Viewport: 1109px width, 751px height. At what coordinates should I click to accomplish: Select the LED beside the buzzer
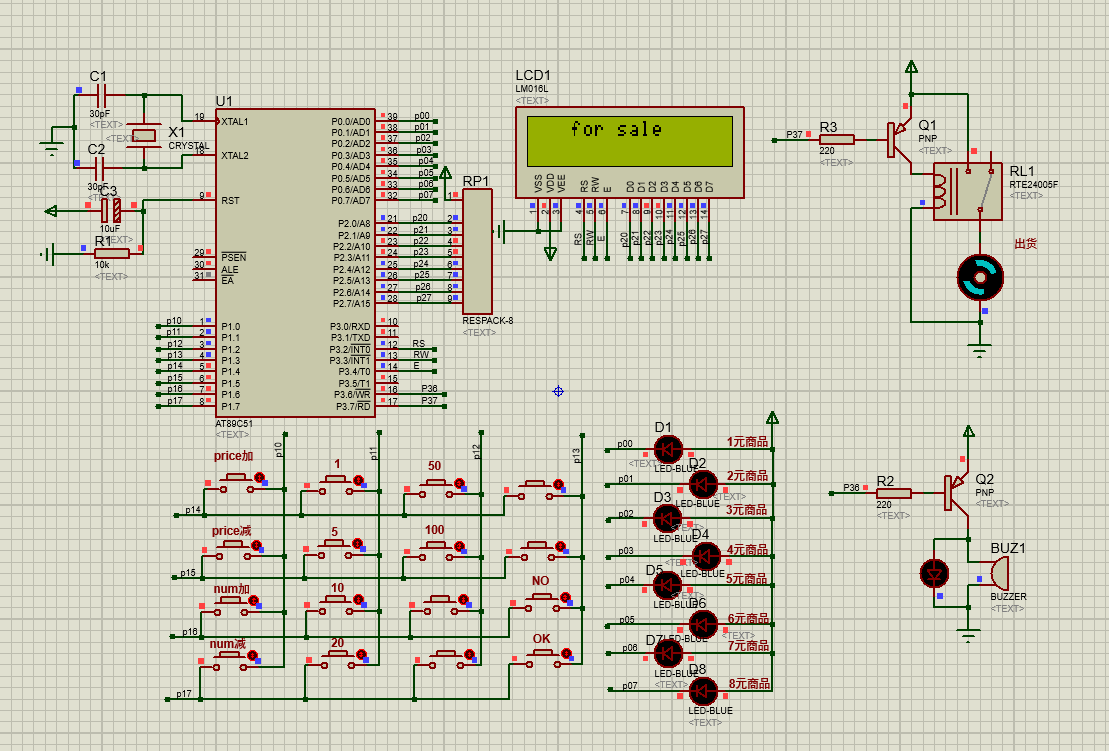coord(934,574)
